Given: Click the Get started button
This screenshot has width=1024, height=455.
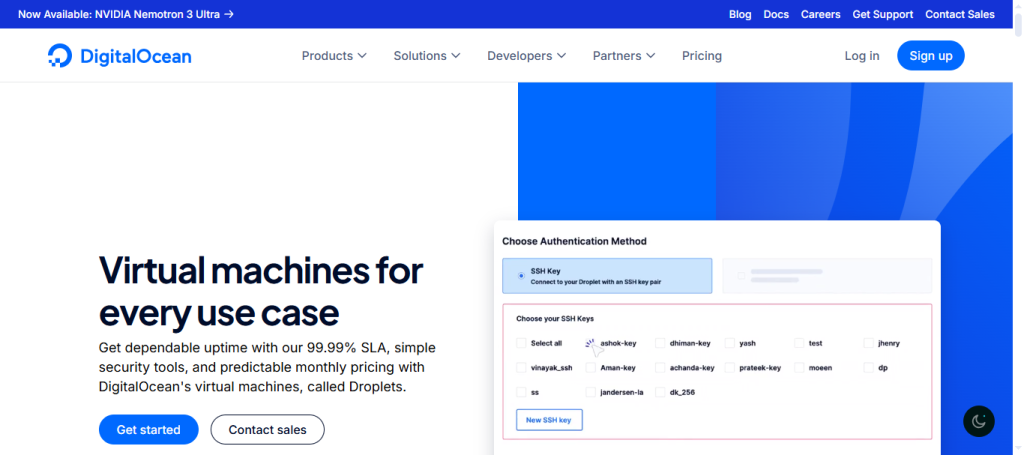Looking at the screenshot, I should coord(148,430).
